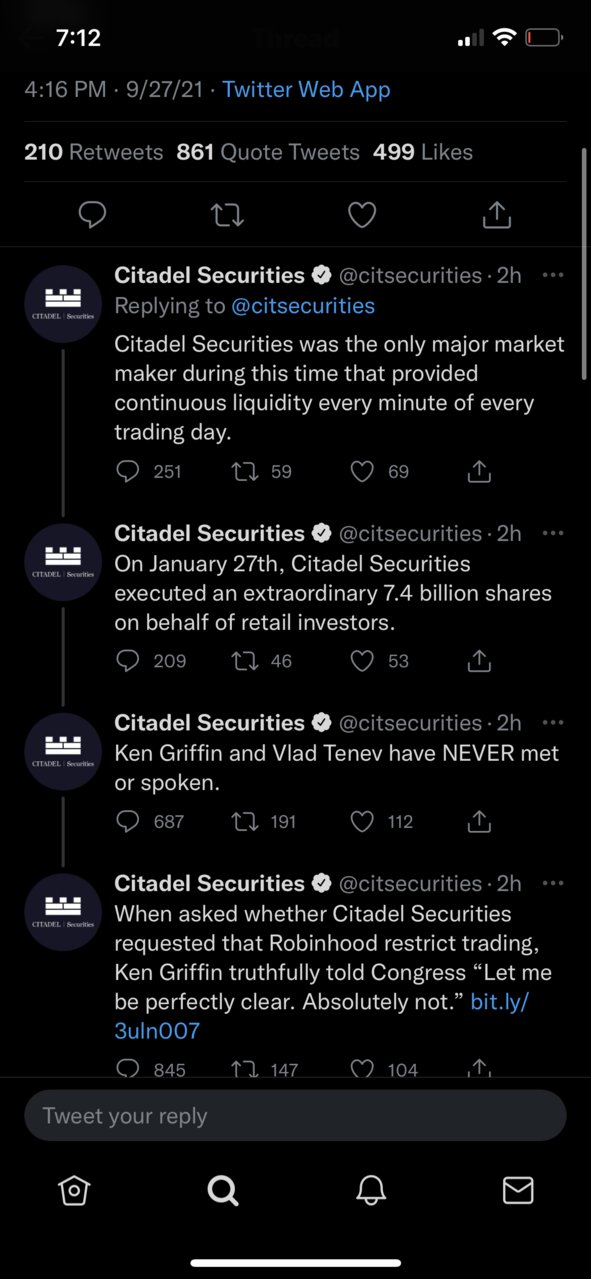This screenshot has height=1279, width=591.
Task: Like the main tweet with the heart icon
Action: tap(362, 214)
